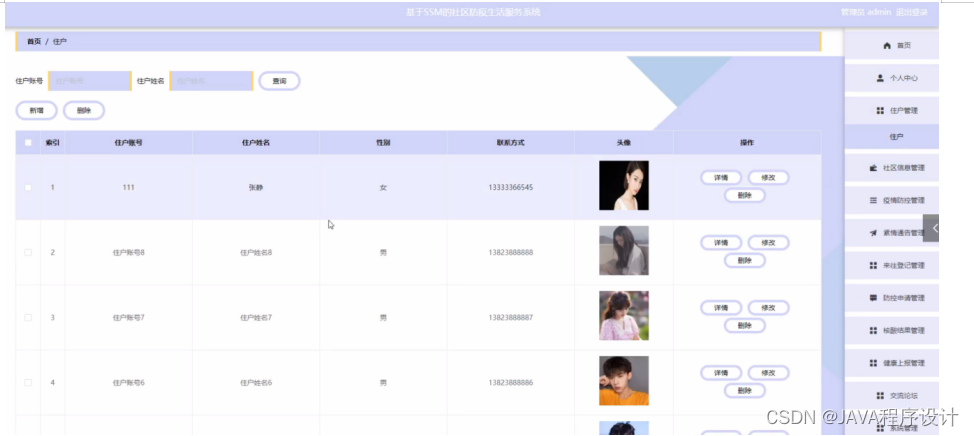This screenshot has height=436, width=974.
Task: Select account cell 111
Action: tap(129, 188)
